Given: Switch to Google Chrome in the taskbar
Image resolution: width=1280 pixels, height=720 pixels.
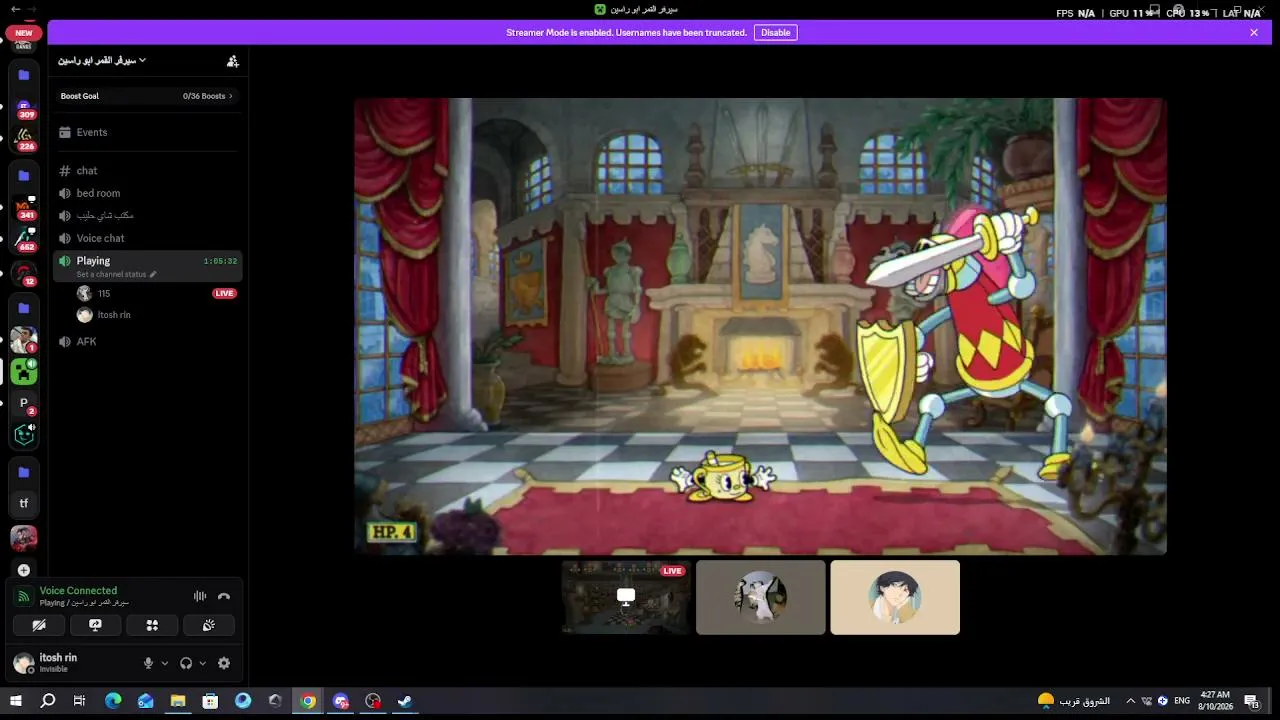Looking at the screenshot, I should coord(308,701).
